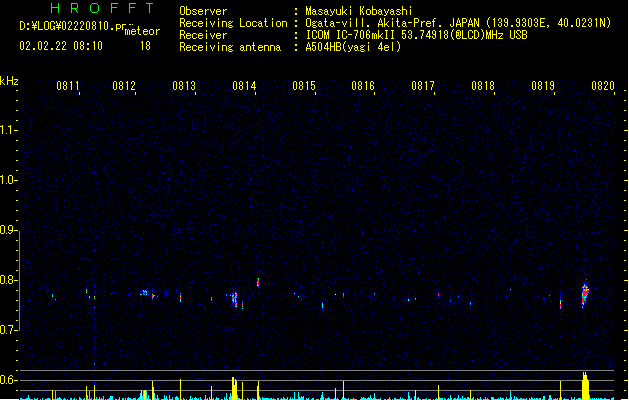Click the 0820 time marker
629x400 pixels.
[603, 86]
